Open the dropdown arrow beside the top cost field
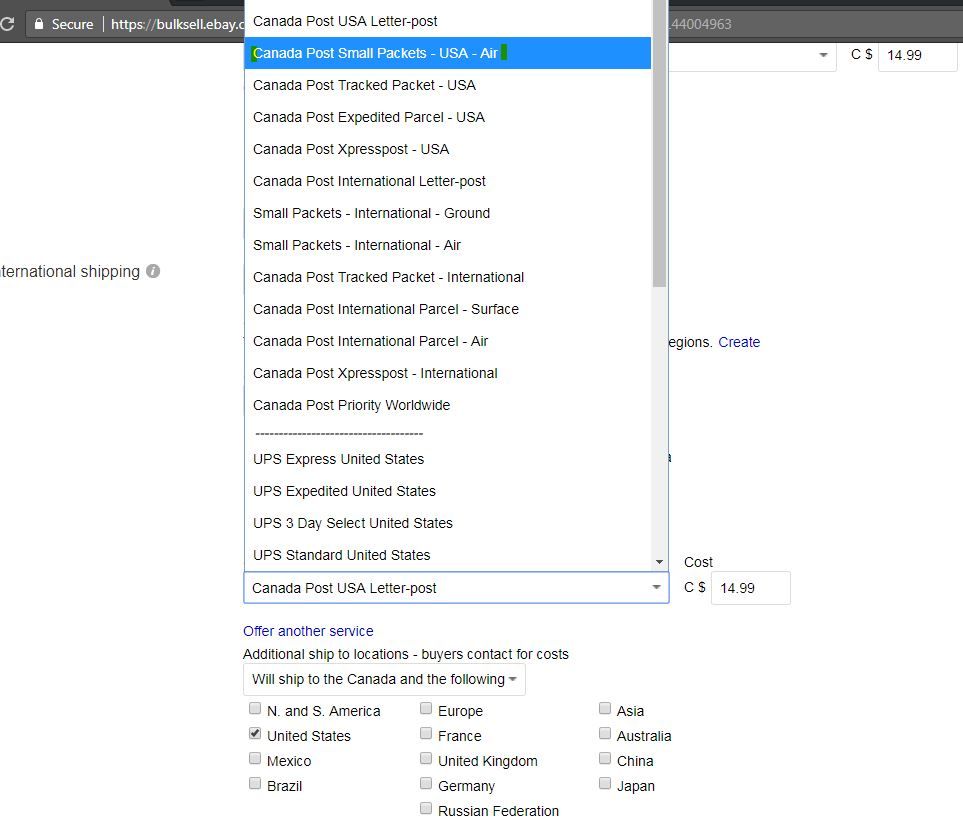Image resolution: width=963 pixels, height=830 pixels. [823, 55]
